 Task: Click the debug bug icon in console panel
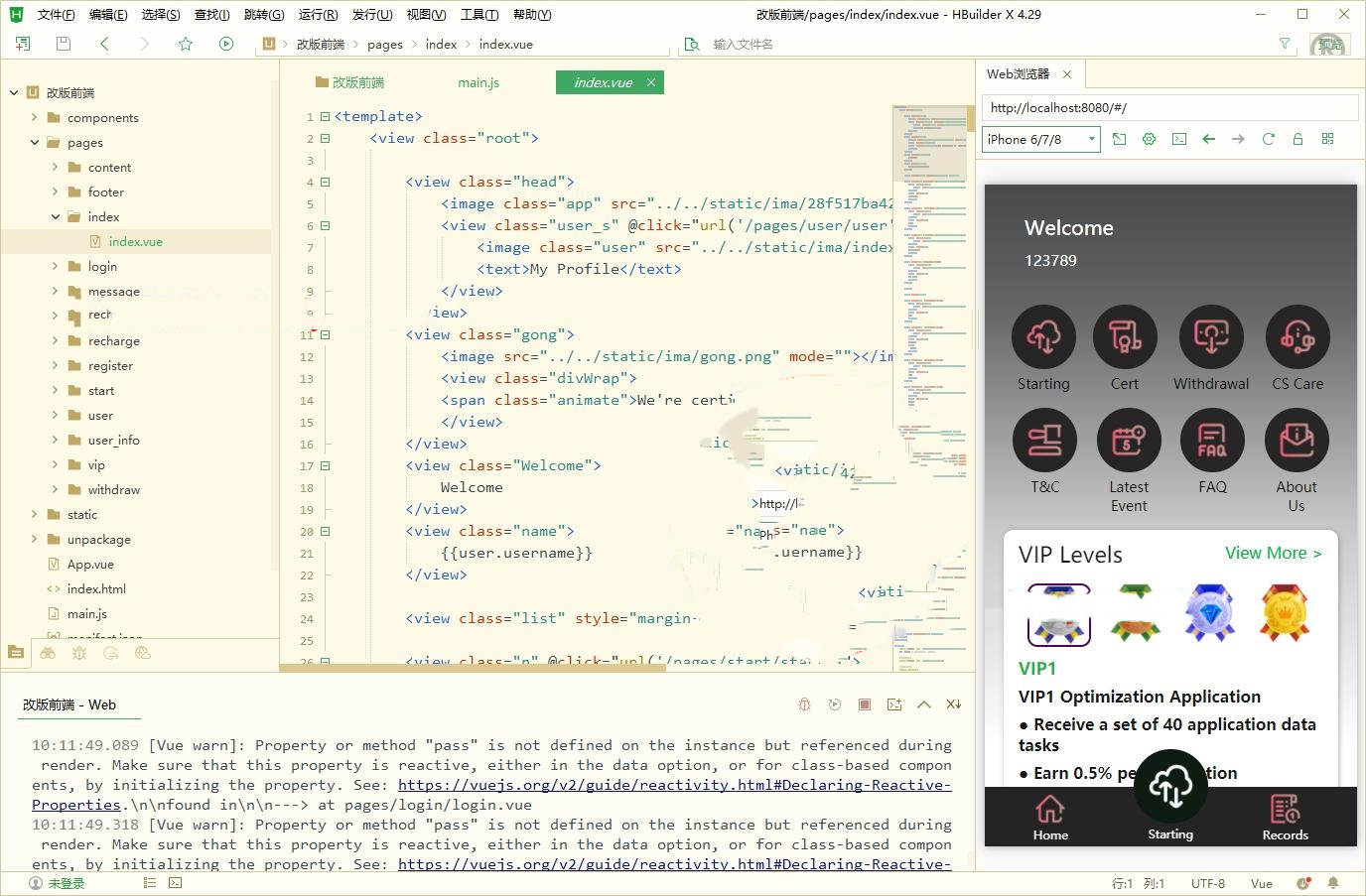[805, 704]
